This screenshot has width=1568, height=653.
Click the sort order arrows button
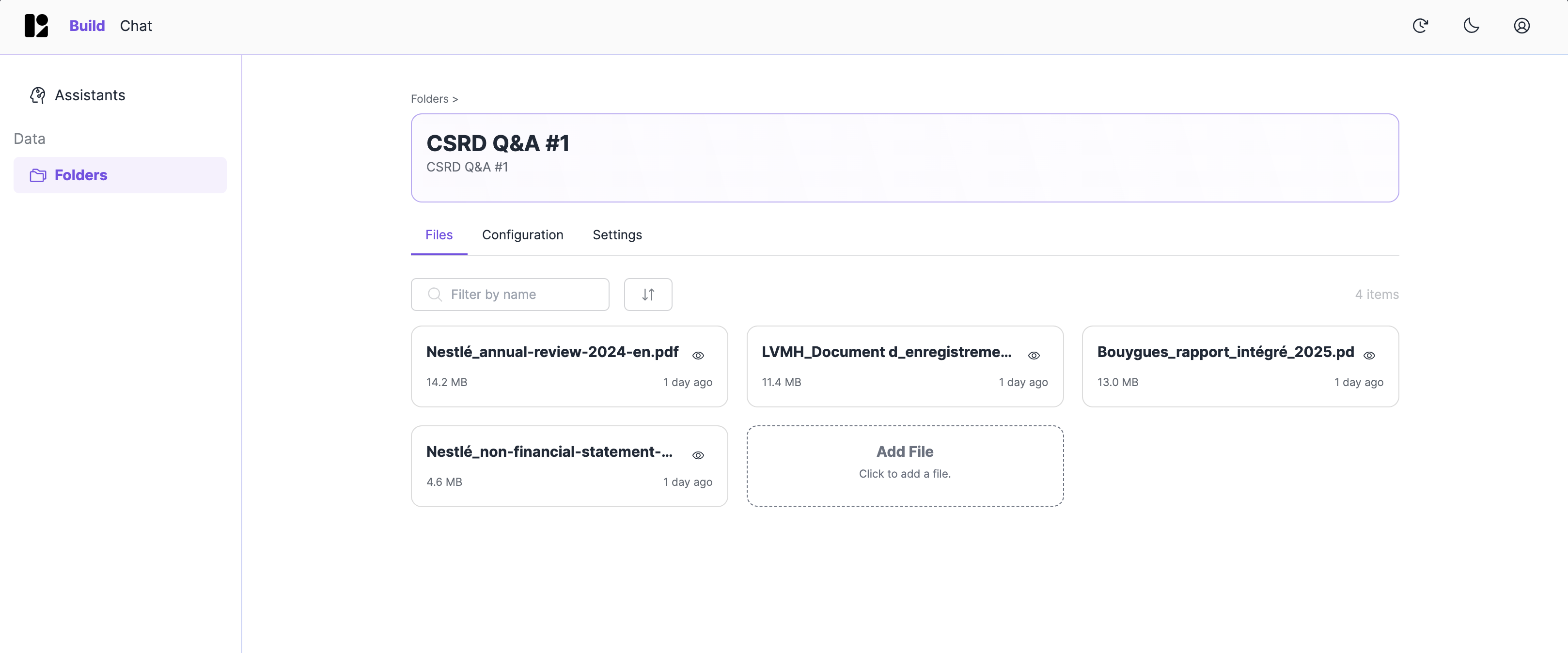click(648, 295)
